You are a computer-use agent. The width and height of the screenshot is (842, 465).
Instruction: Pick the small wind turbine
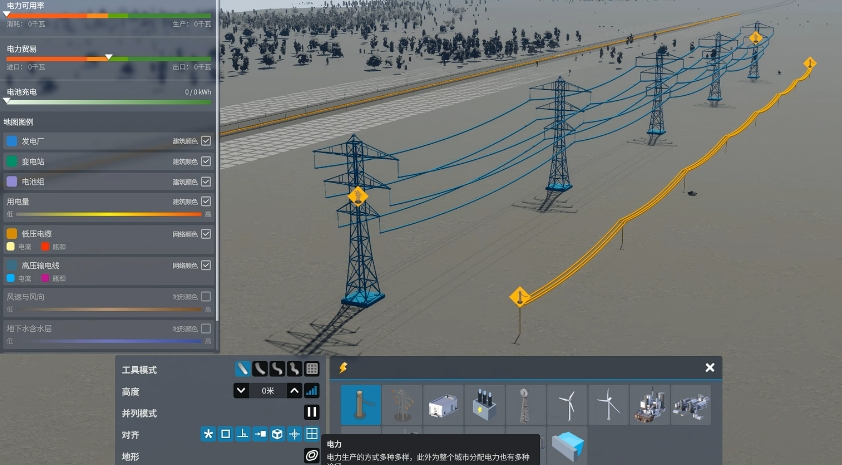(x=567, y=405)
